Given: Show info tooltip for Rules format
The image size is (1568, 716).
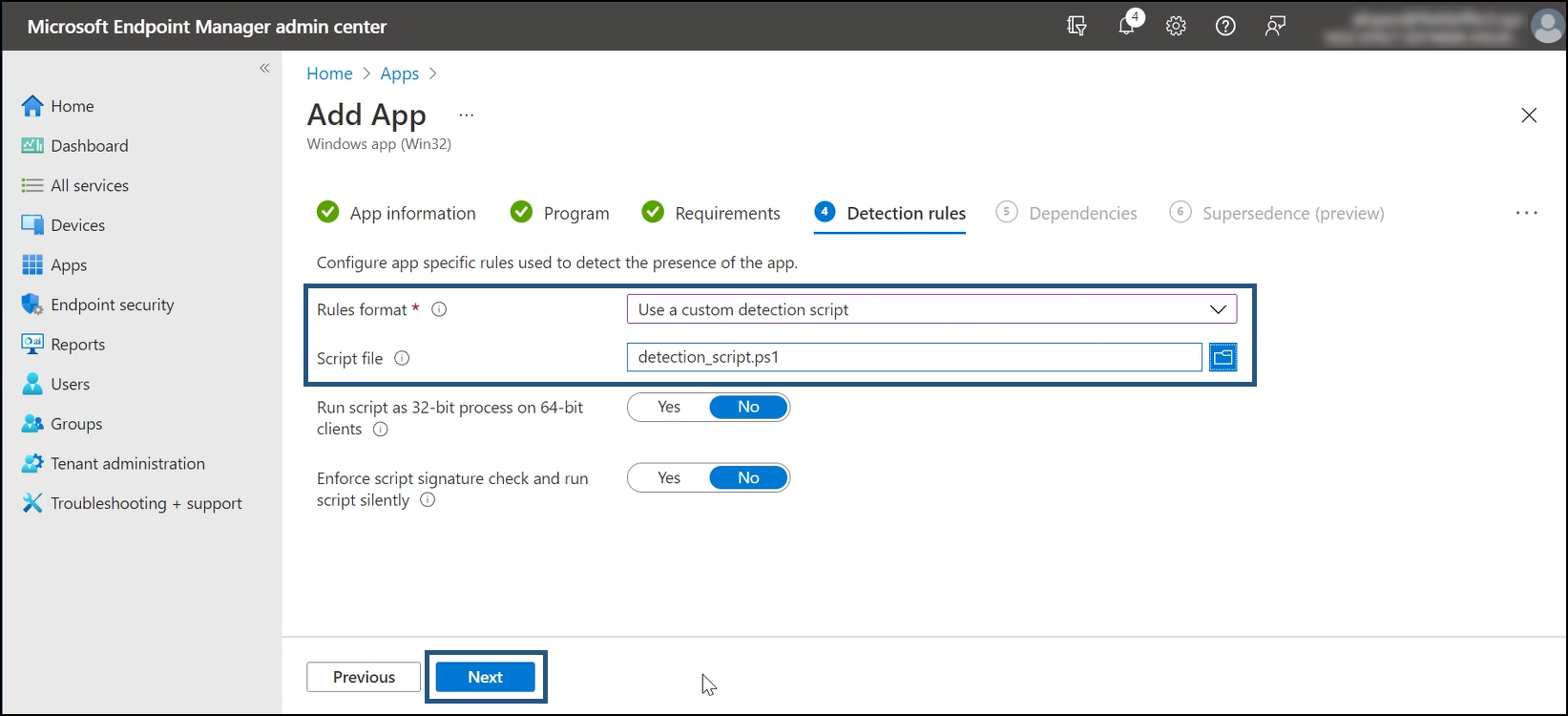Looking at the screenshot, I should [439, 309].
